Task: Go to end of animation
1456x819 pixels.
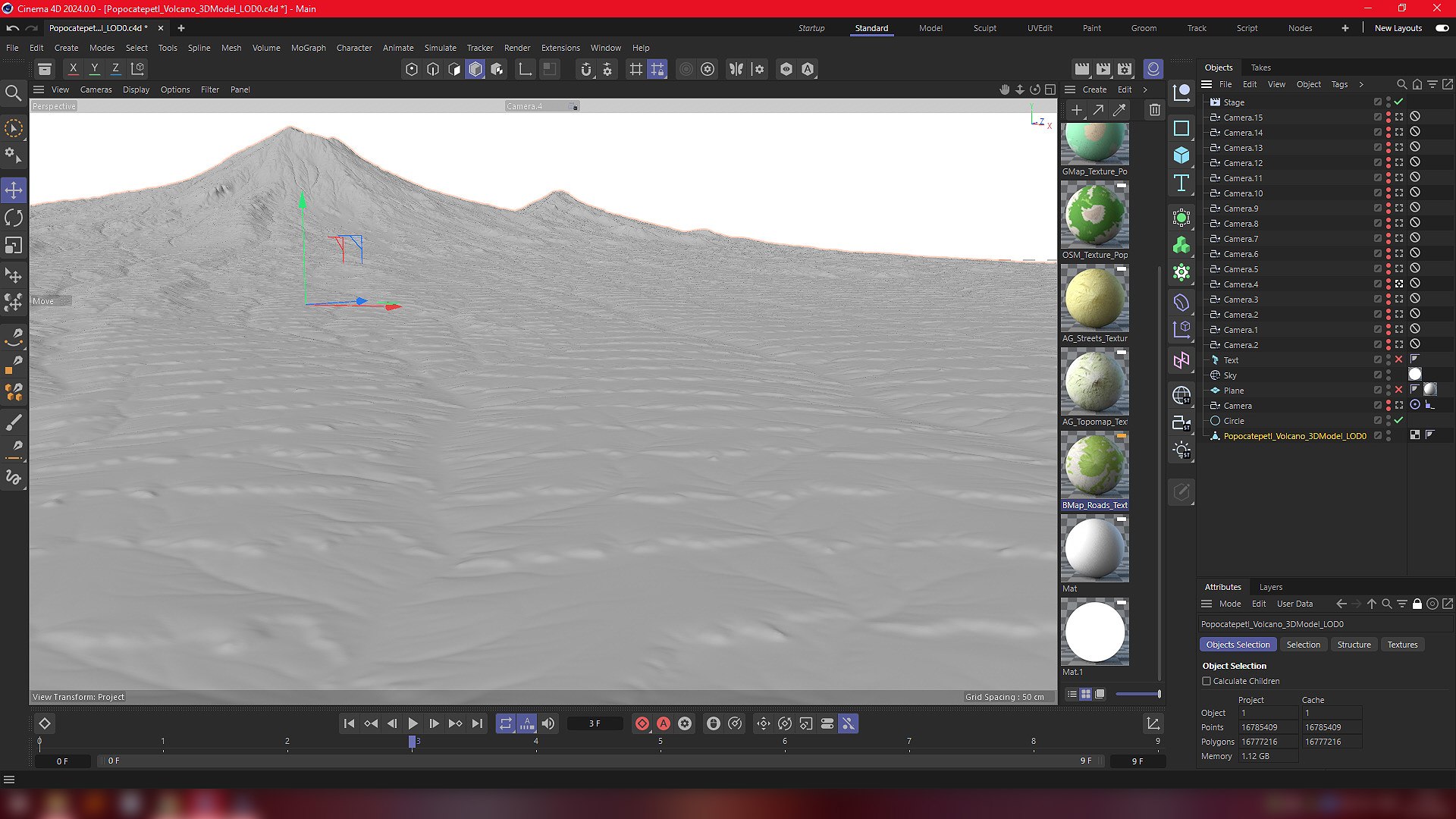Action: point(477,723)
